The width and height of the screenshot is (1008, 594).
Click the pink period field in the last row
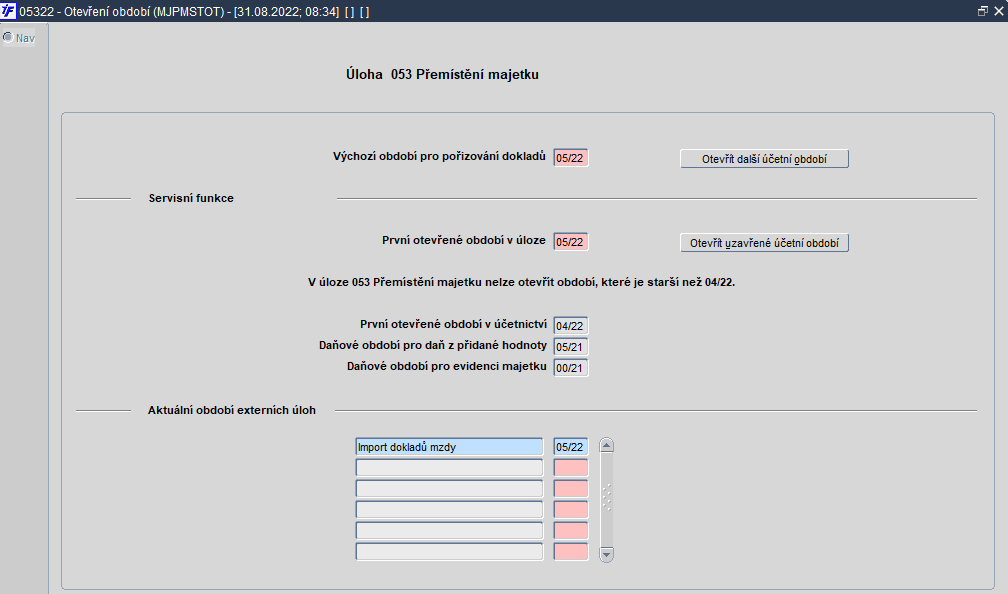[570, 552]
